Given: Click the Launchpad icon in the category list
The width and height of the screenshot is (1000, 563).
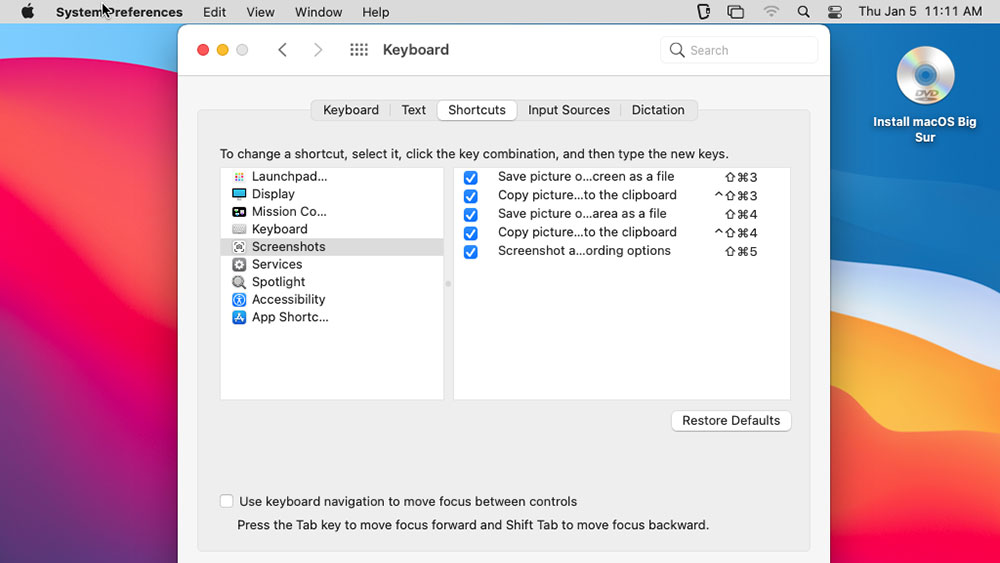Looking at the screenshot, I should tap(239, 177).
